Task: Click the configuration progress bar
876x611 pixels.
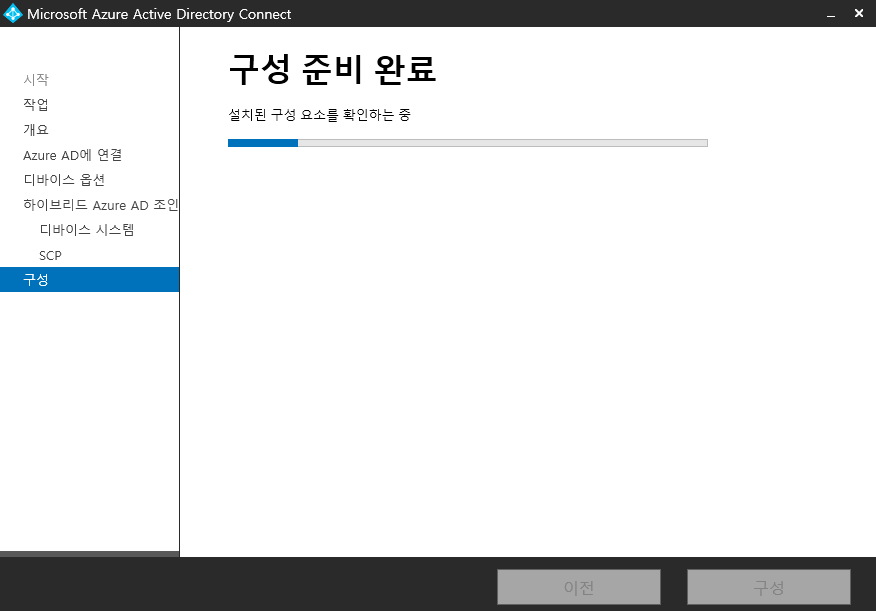Action: click(x=468, y=143)
